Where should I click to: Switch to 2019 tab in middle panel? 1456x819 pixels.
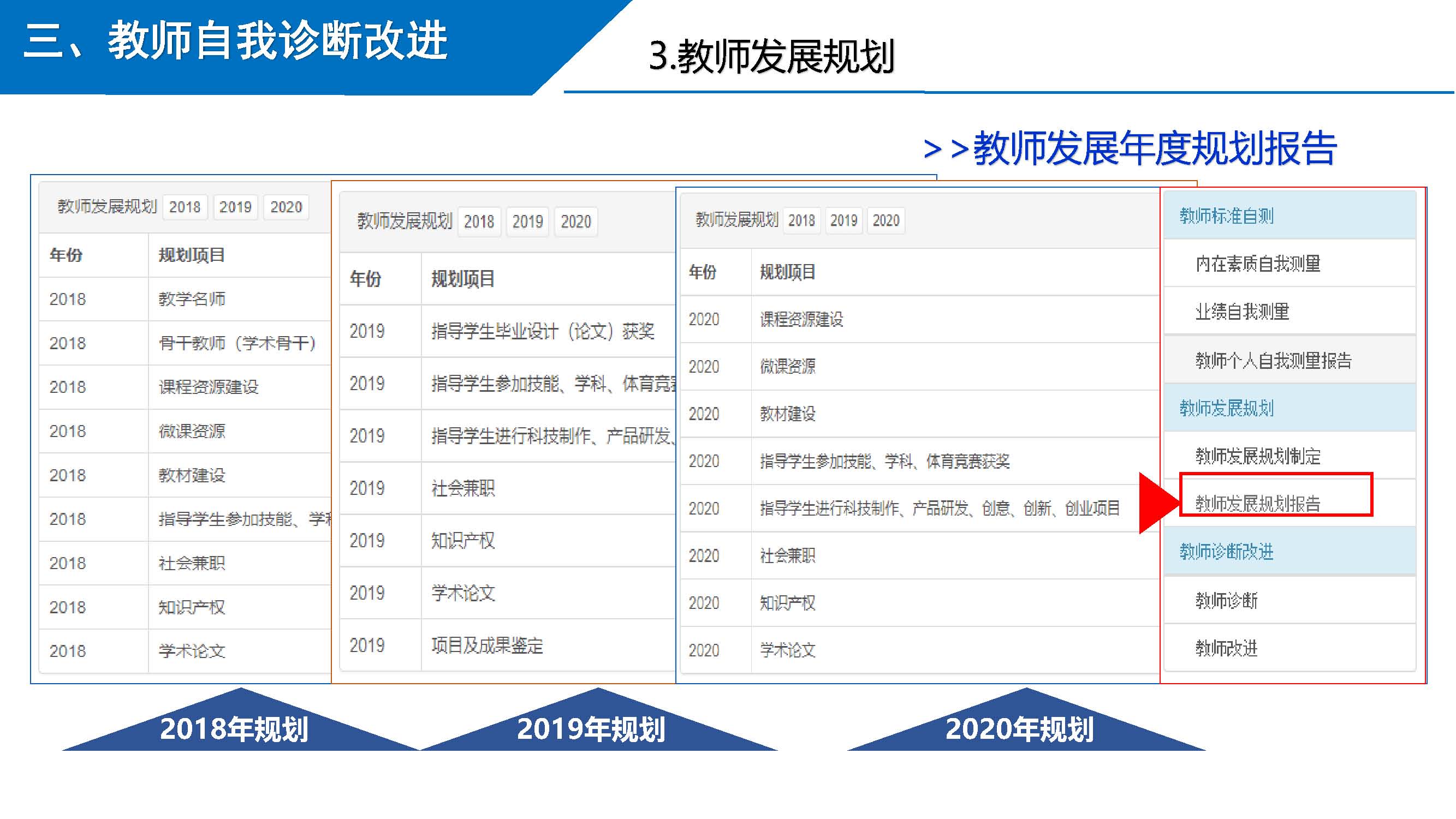527,222
